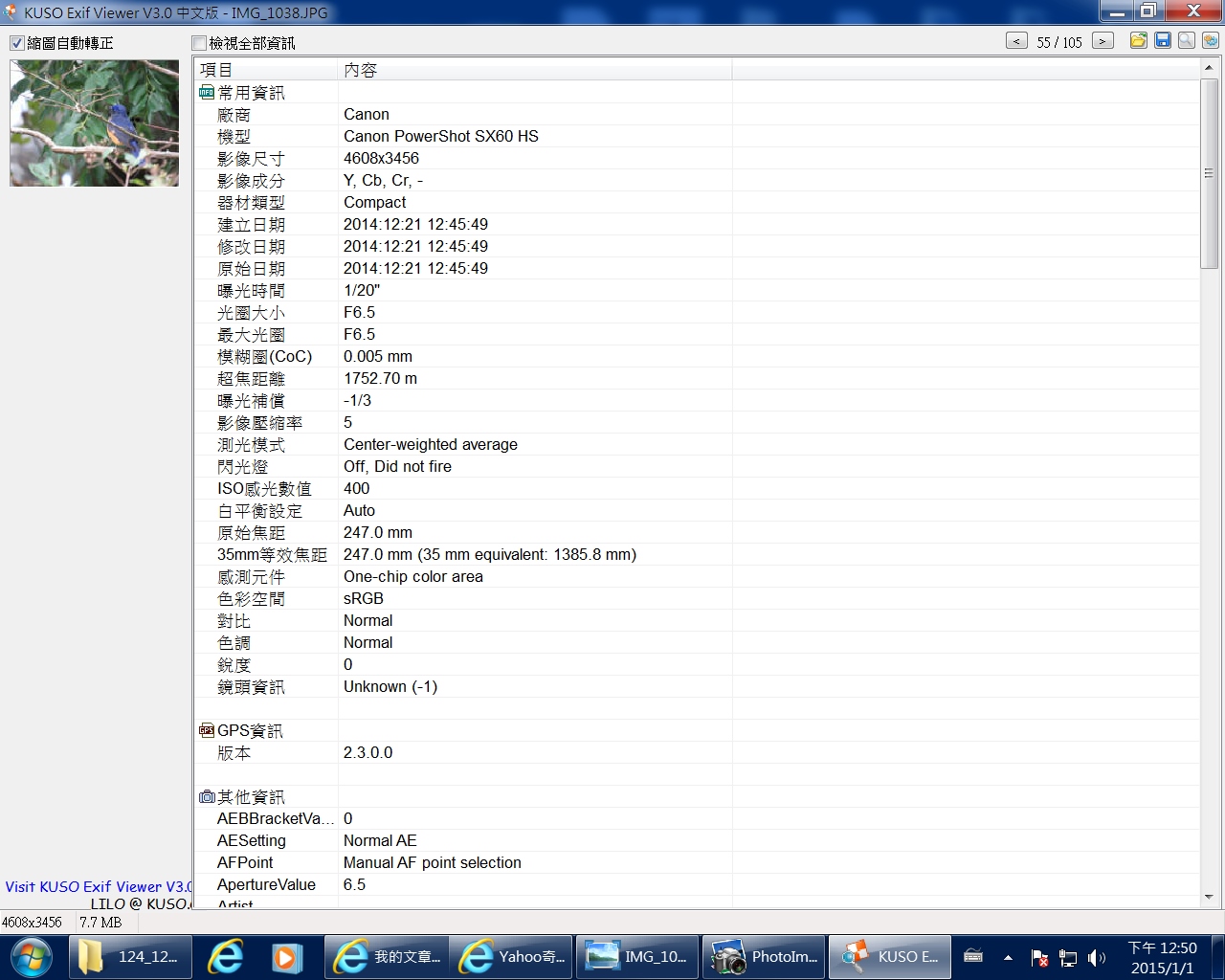This screenshot has height=980, width=1225.
Task: Select the AESetting value Normal AE
Action: pos(380,841)
